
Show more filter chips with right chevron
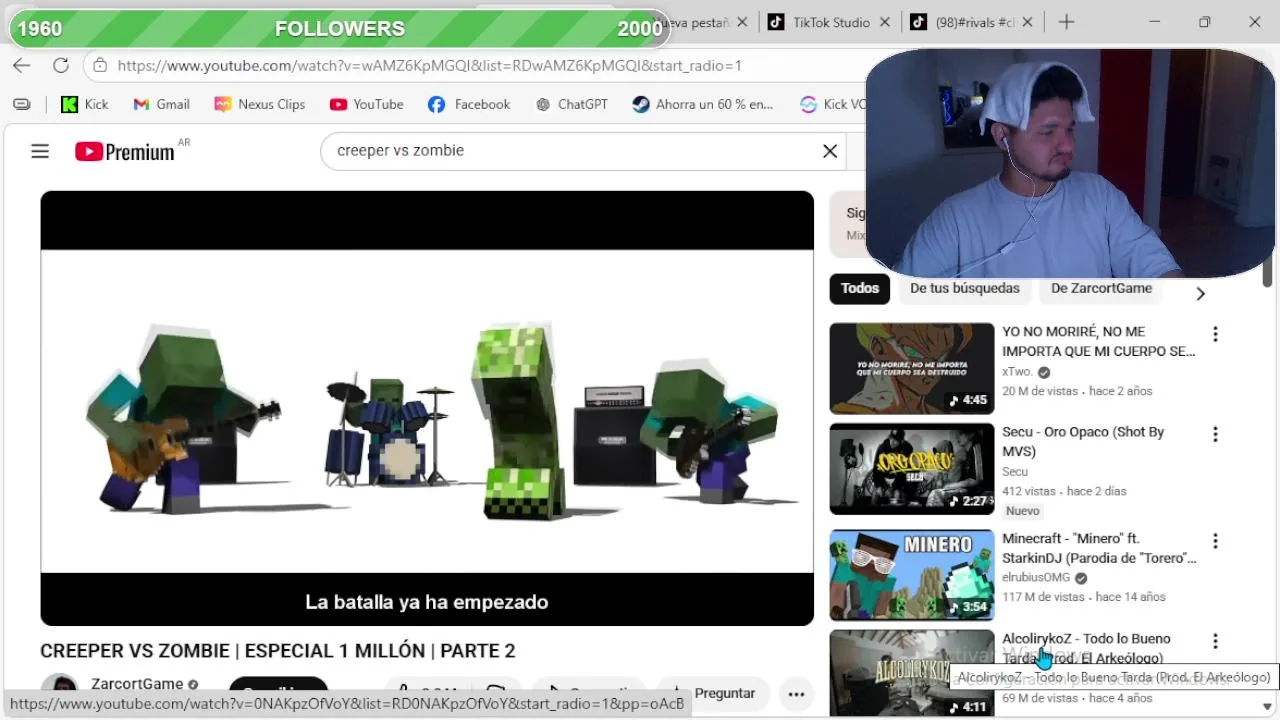click(x=1200, y=294)
